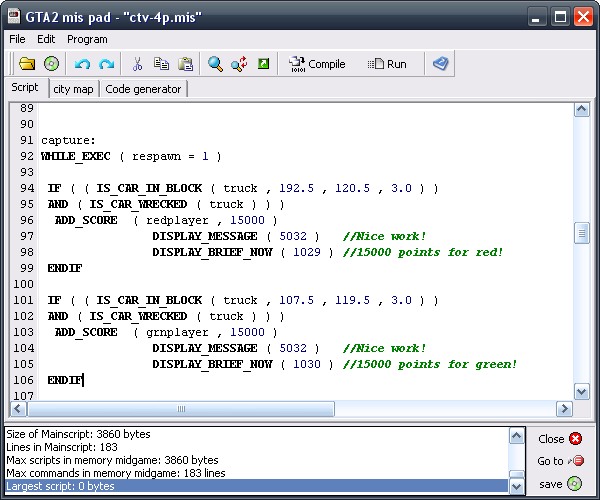Click the editor scroll down arrow
The height and width of the screenshot is (500, 600).
(581, 392)
